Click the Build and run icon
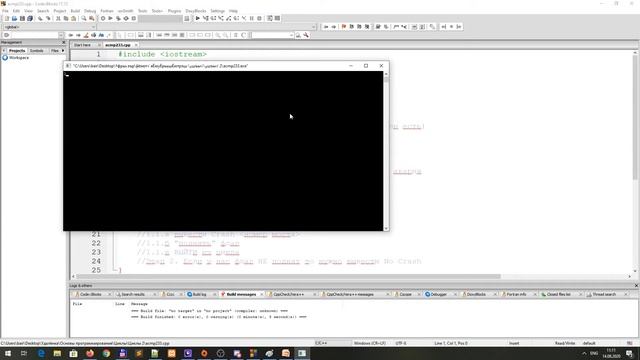The height and width of the screenshot is (360, 640). [118, 18]
